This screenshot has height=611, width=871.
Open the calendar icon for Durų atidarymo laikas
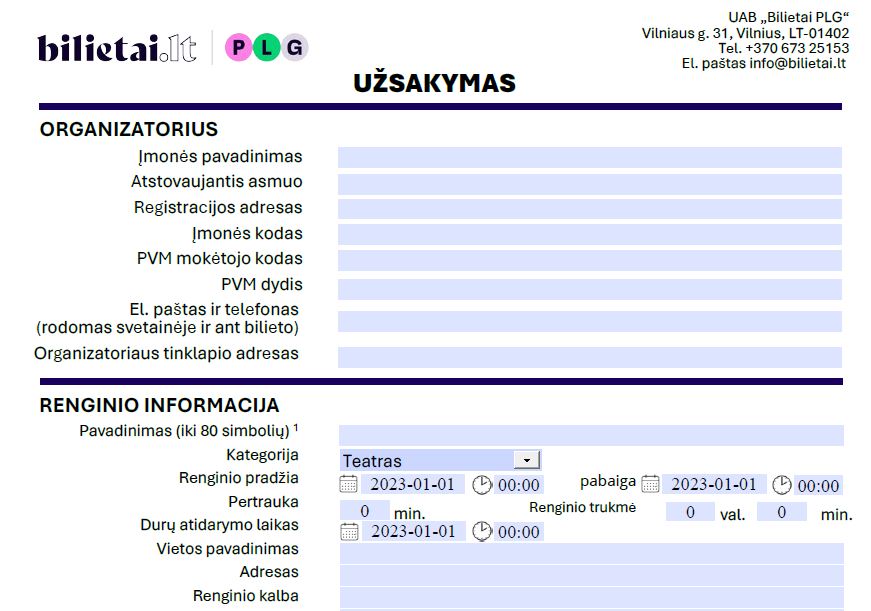click(x=348, y=531)
